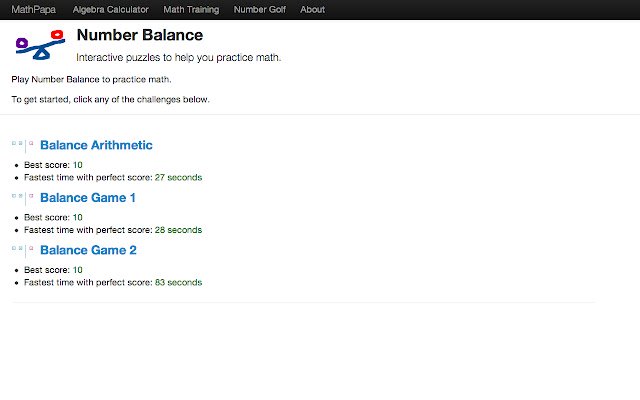Open the MathPapa home link
The image size is (640, 400).
[x=33, y=9]
